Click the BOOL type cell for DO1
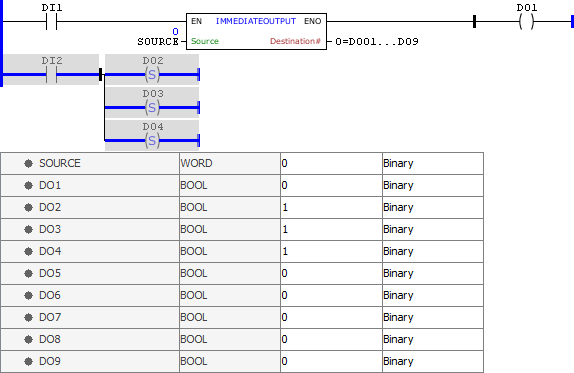 click(230, 185)
